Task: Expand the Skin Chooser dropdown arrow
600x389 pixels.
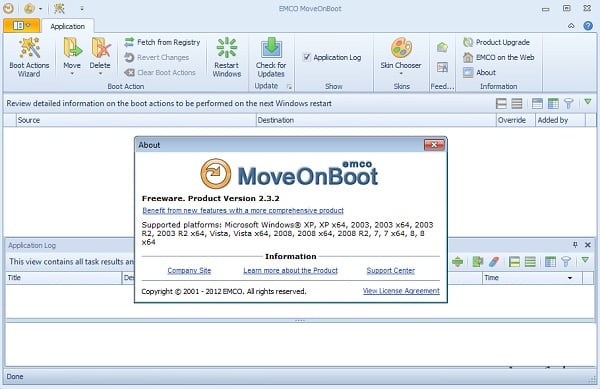Action: coord(401,73)
